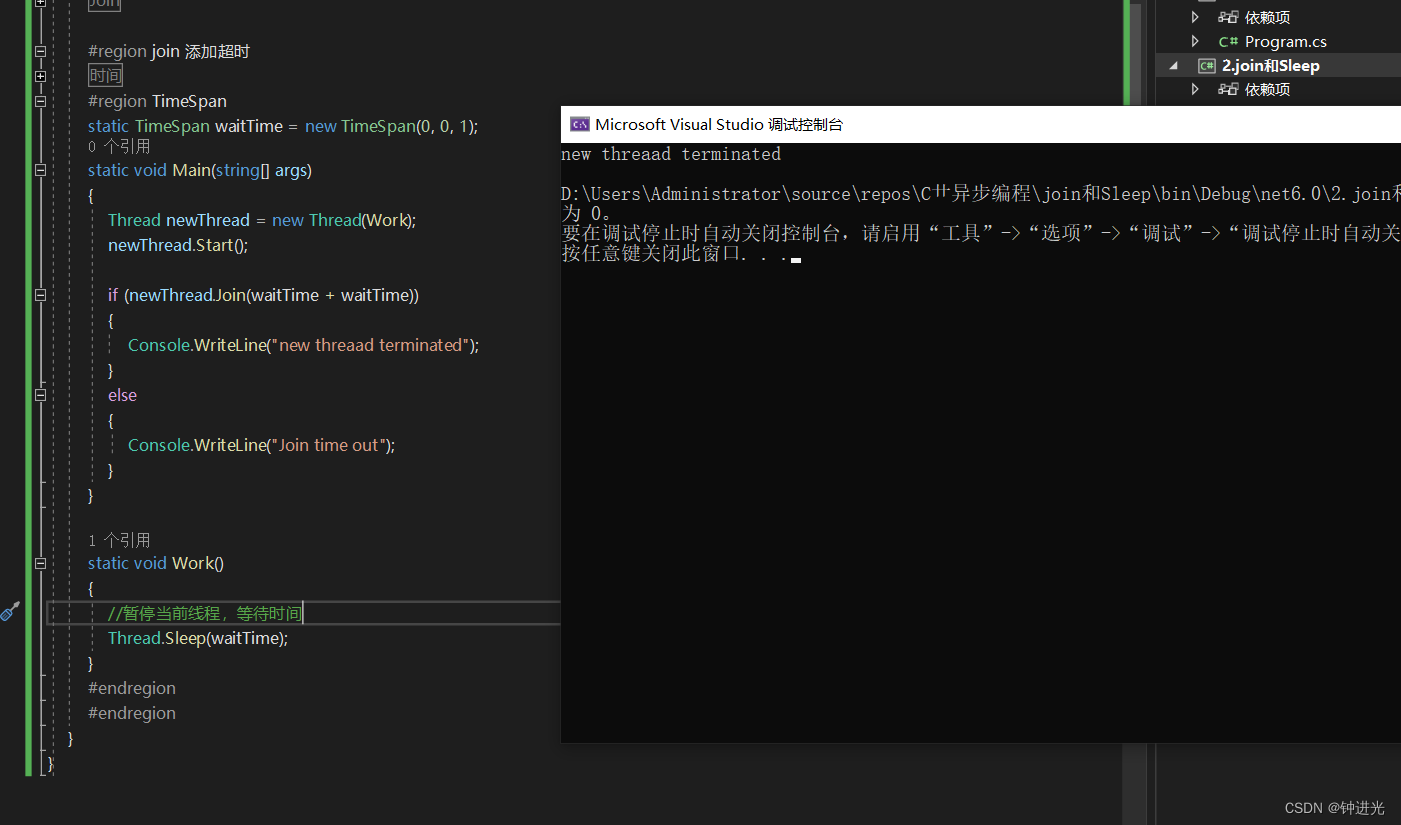Collapse the '#region join 添加超时' block

point(40,51)
